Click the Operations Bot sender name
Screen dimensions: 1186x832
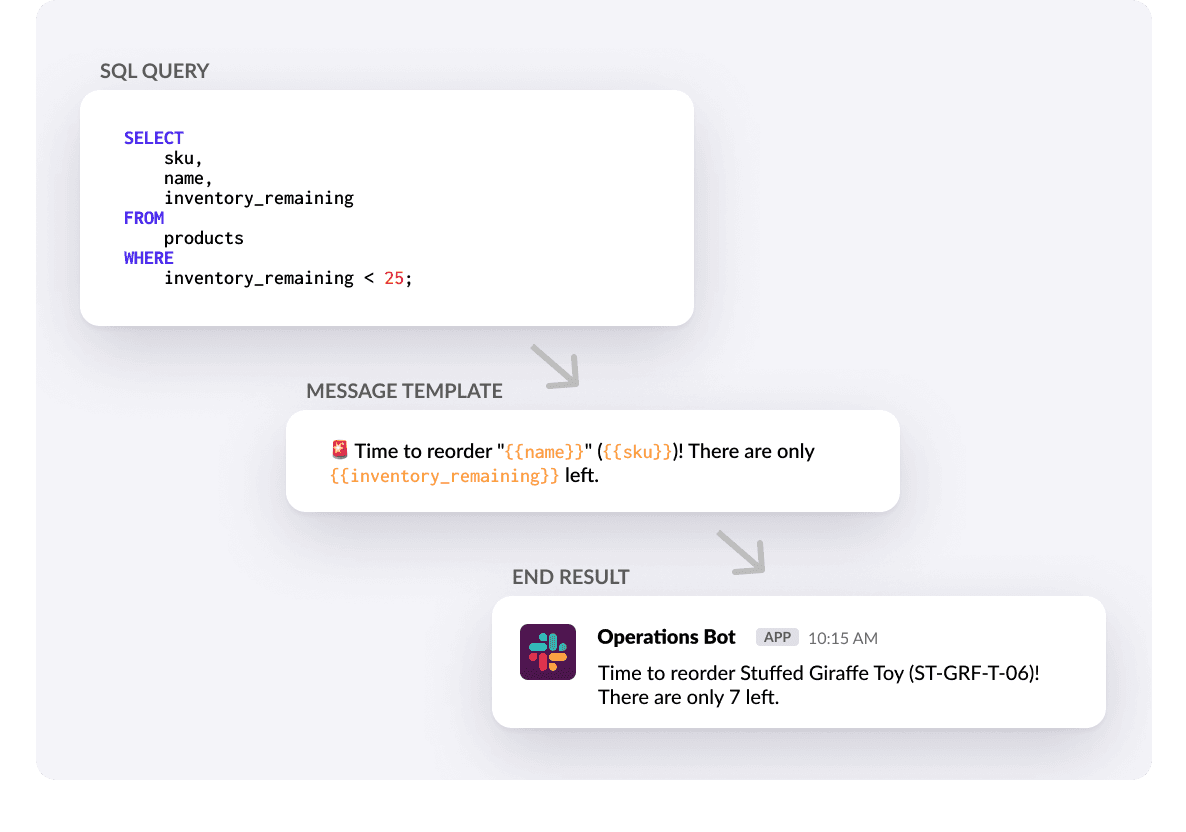coord(666,637)
